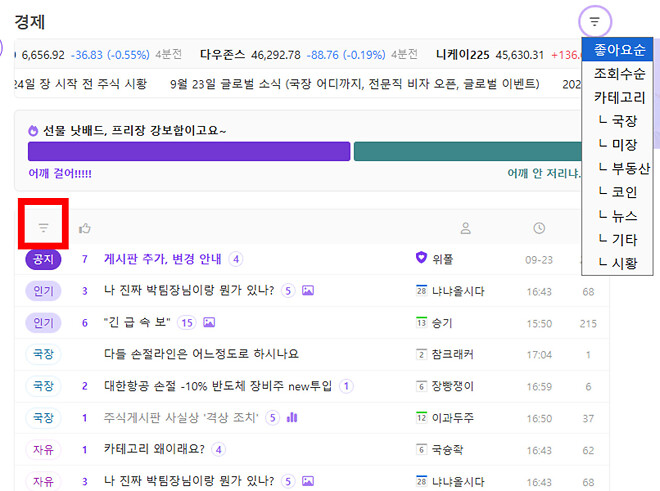Viewport: 660px width, 491px height.
Task: Filter by 코인 category
Action: click(x=617, y=192)
